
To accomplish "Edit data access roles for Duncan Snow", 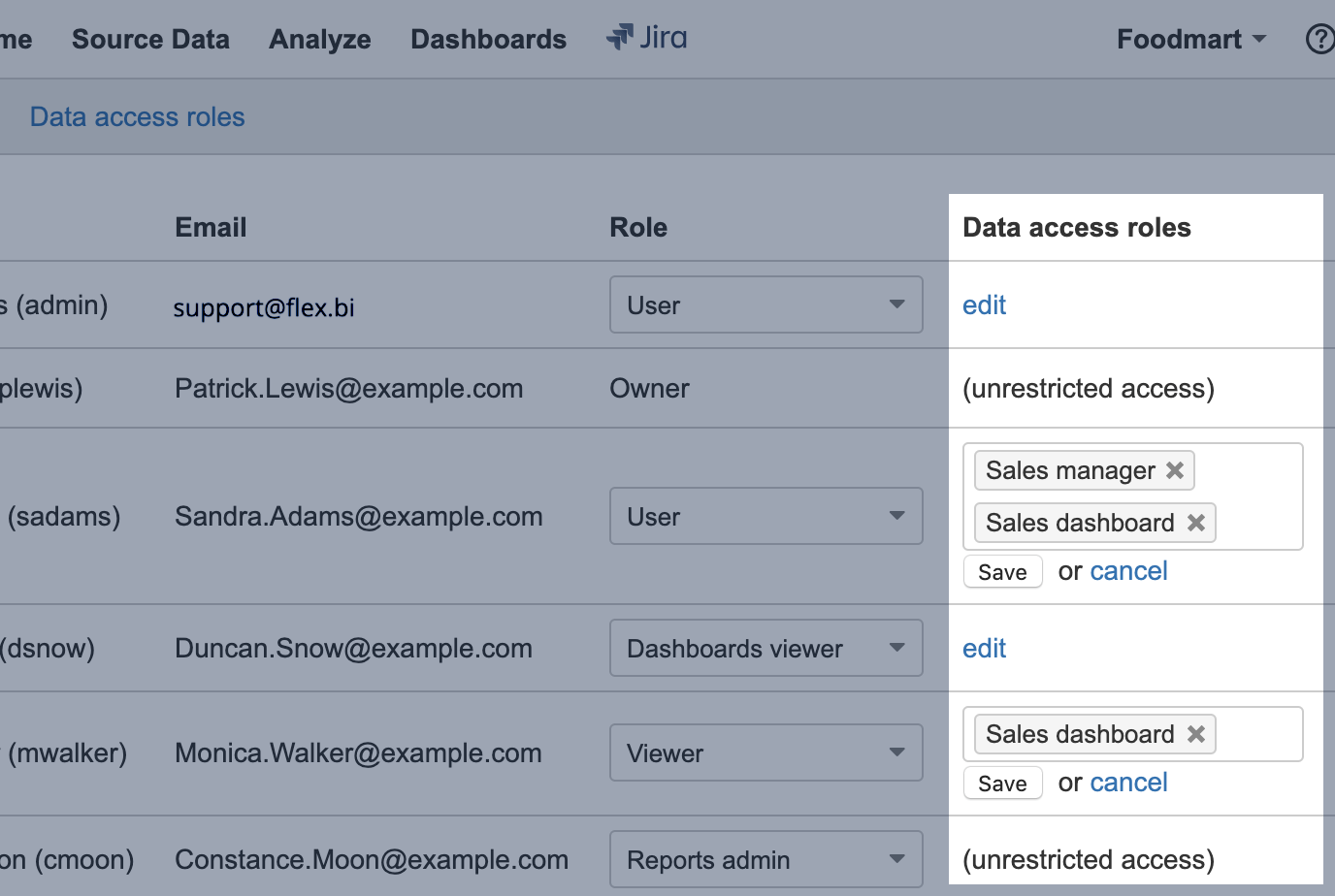I will [x=984, y=648].
